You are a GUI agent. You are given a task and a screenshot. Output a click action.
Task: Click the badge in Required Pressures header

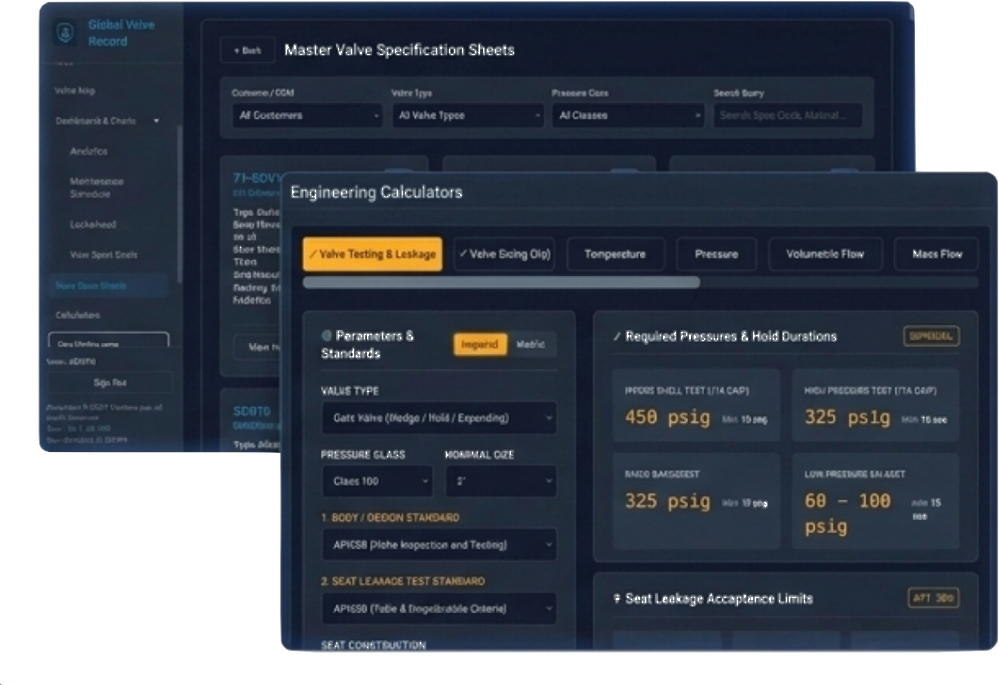(x=931, y=336)
